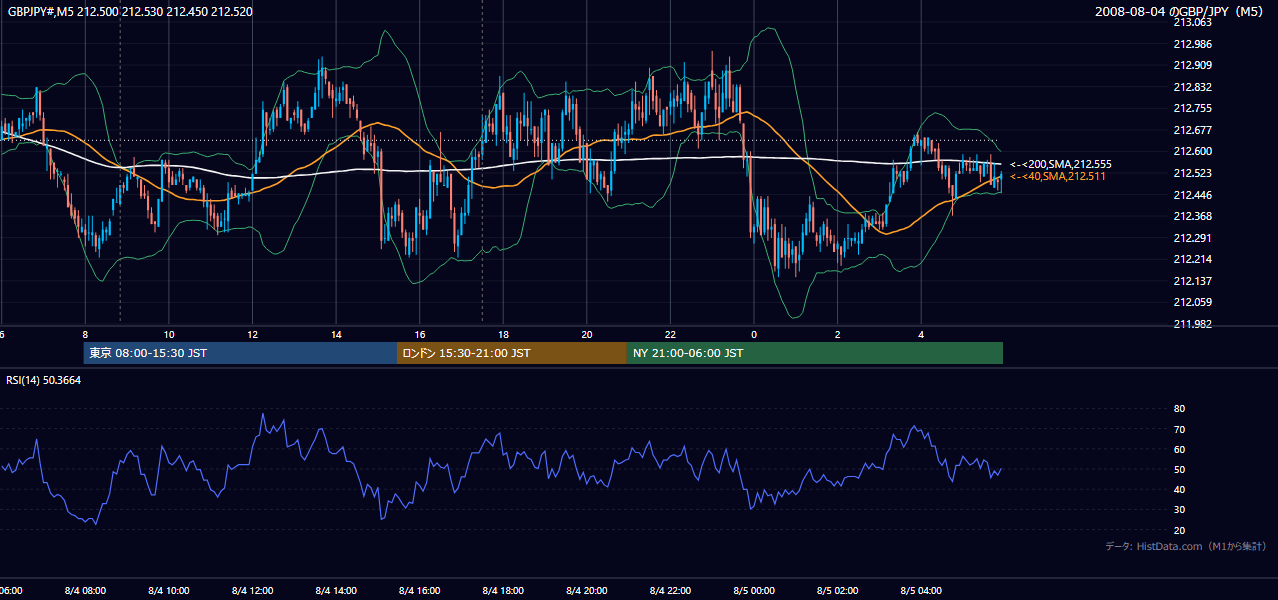Select the ロンドン 15:30-21:00 JST session bar

[x=512, y=353]
